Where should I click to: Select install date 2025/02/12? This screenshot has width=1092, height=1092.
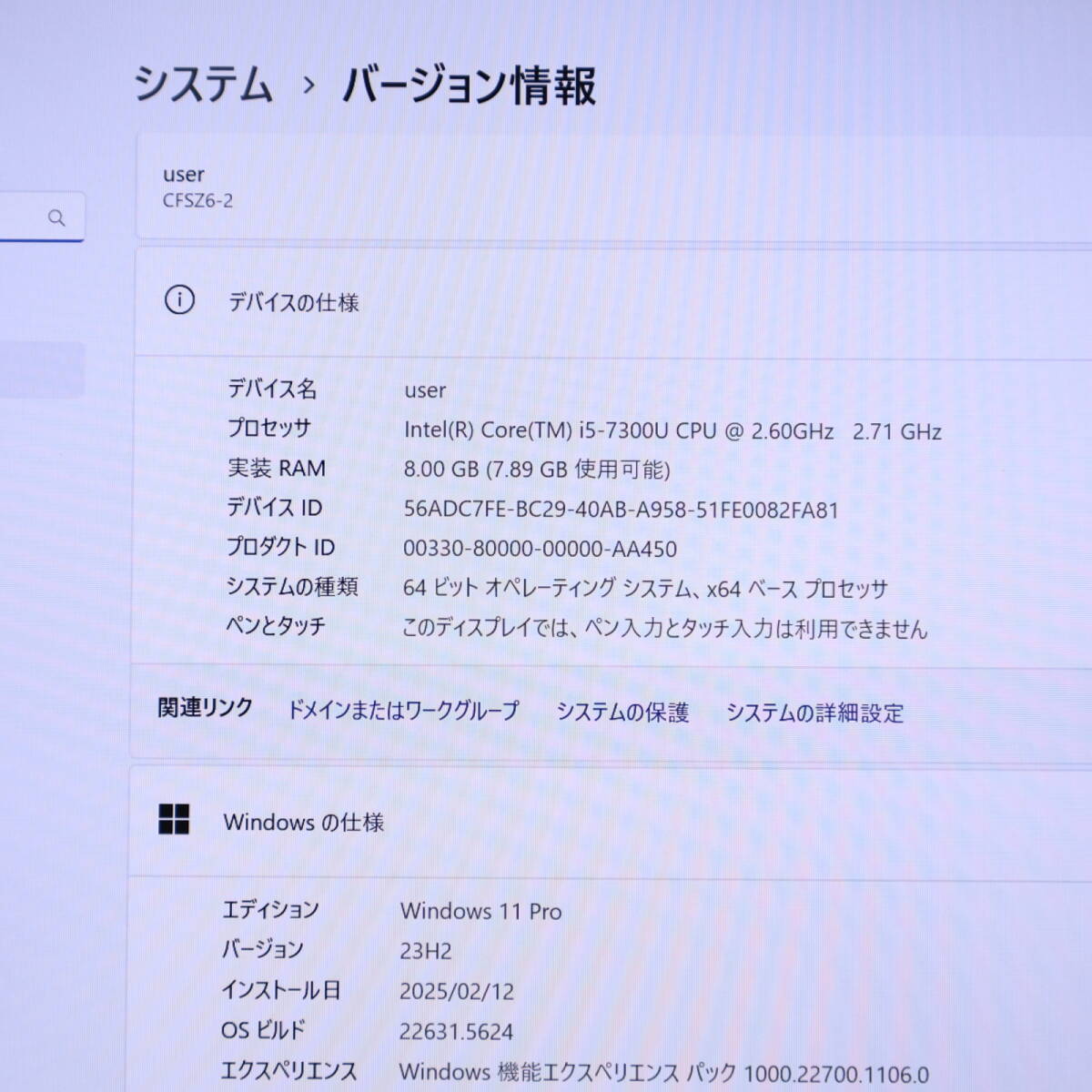click(x=457, y=991)
